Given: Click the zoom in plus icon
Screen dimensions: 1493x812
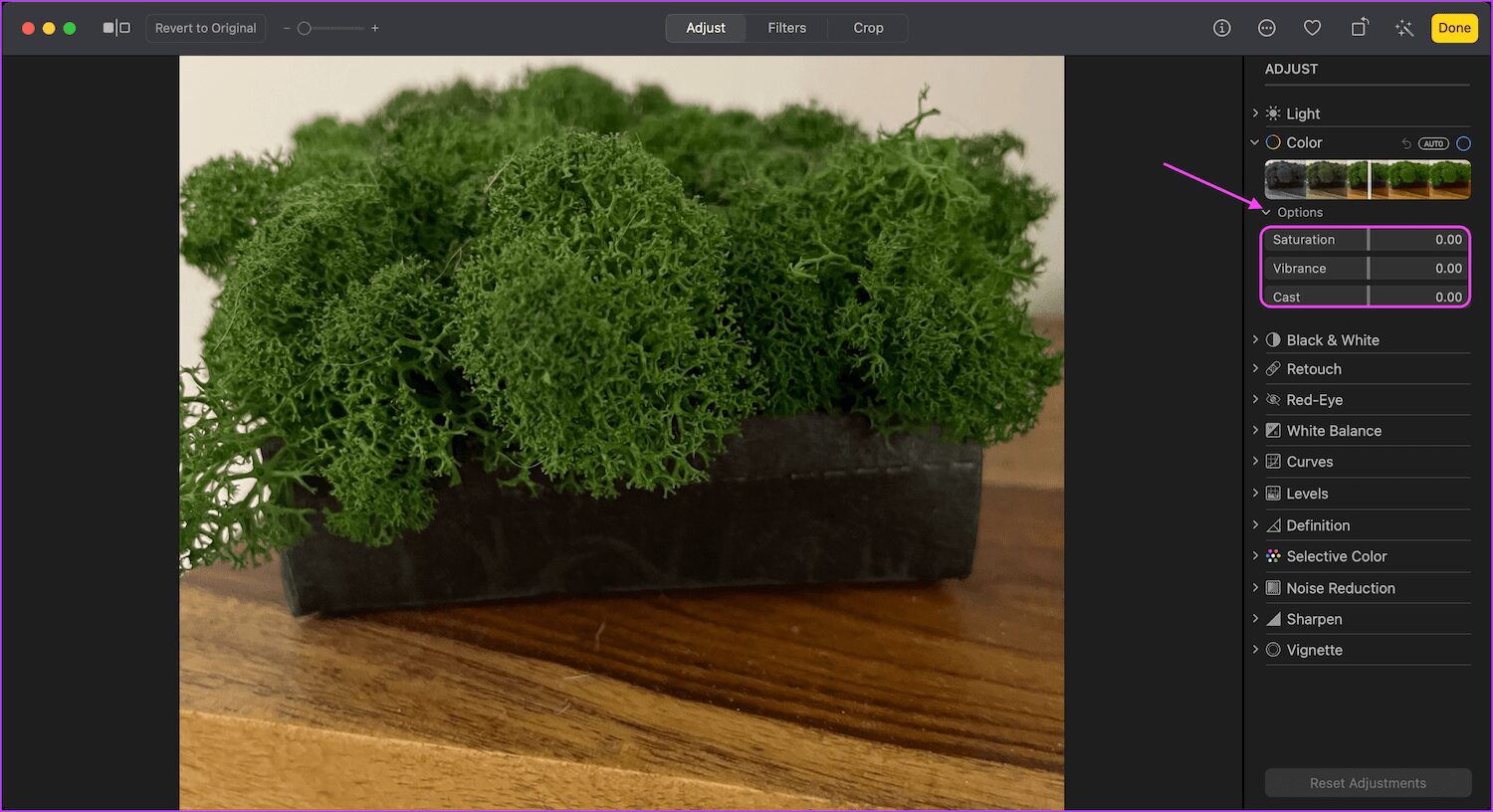Looking at the screenshot, I should point(375,28).
